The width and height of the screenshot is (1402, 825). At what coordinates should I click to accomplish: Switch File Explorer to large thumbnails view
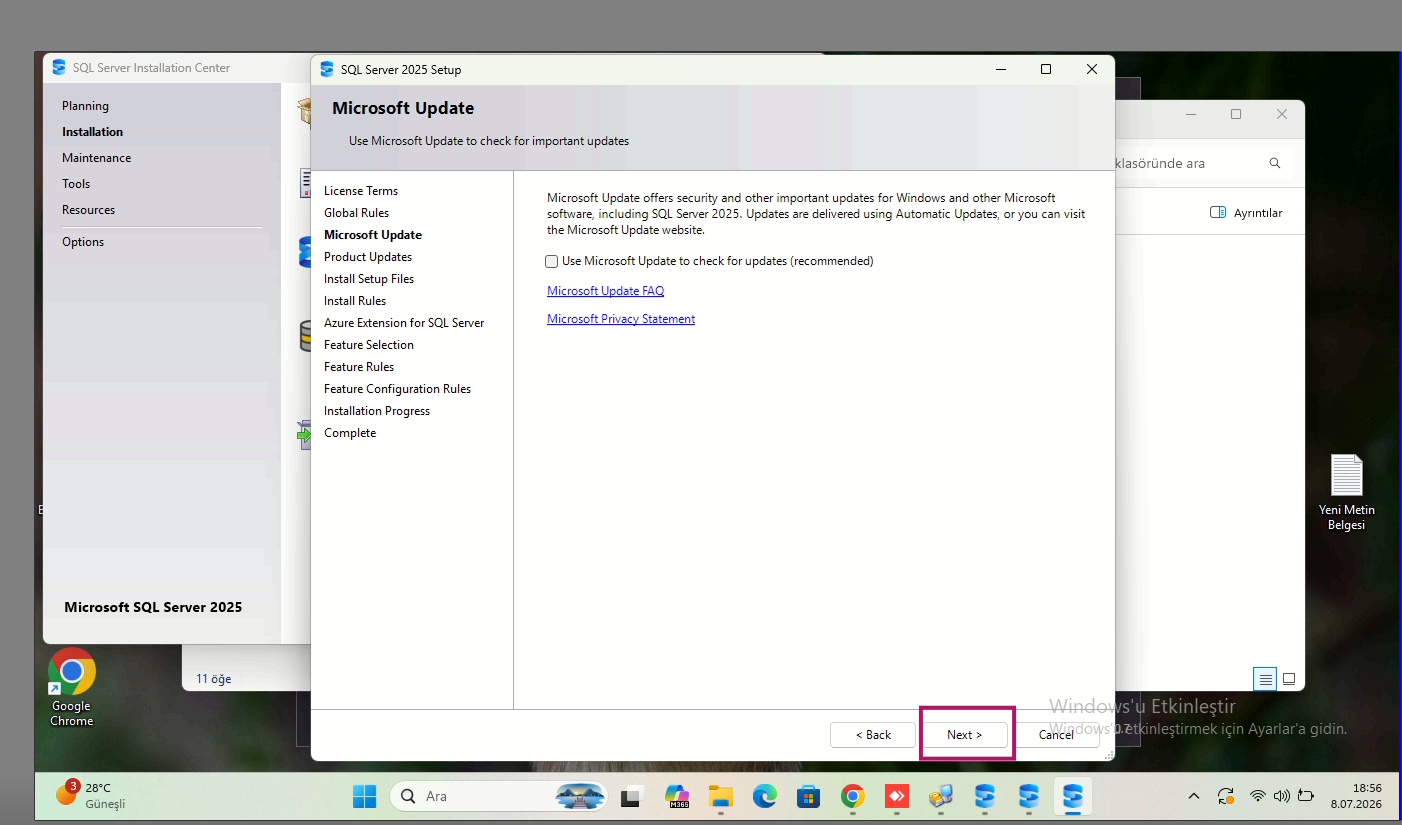1289,679
